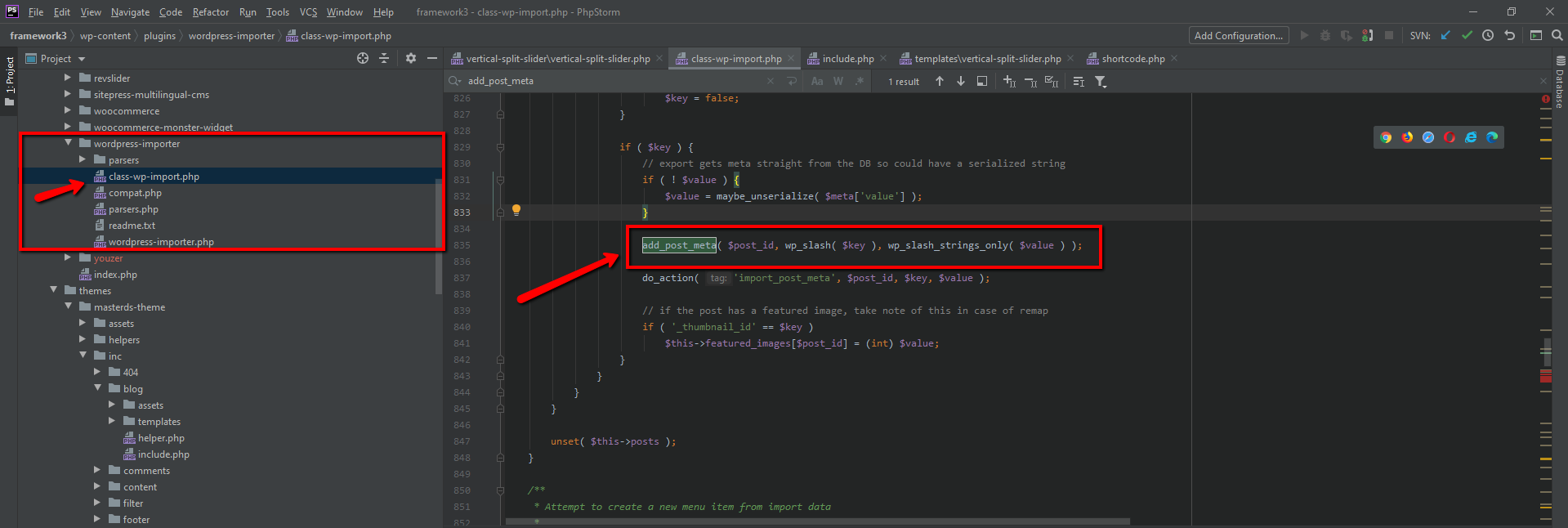Image resolution: width=1568 pixels, height=528 pixels.
Task: Expand the youzer folder
Action: (68, 257)
